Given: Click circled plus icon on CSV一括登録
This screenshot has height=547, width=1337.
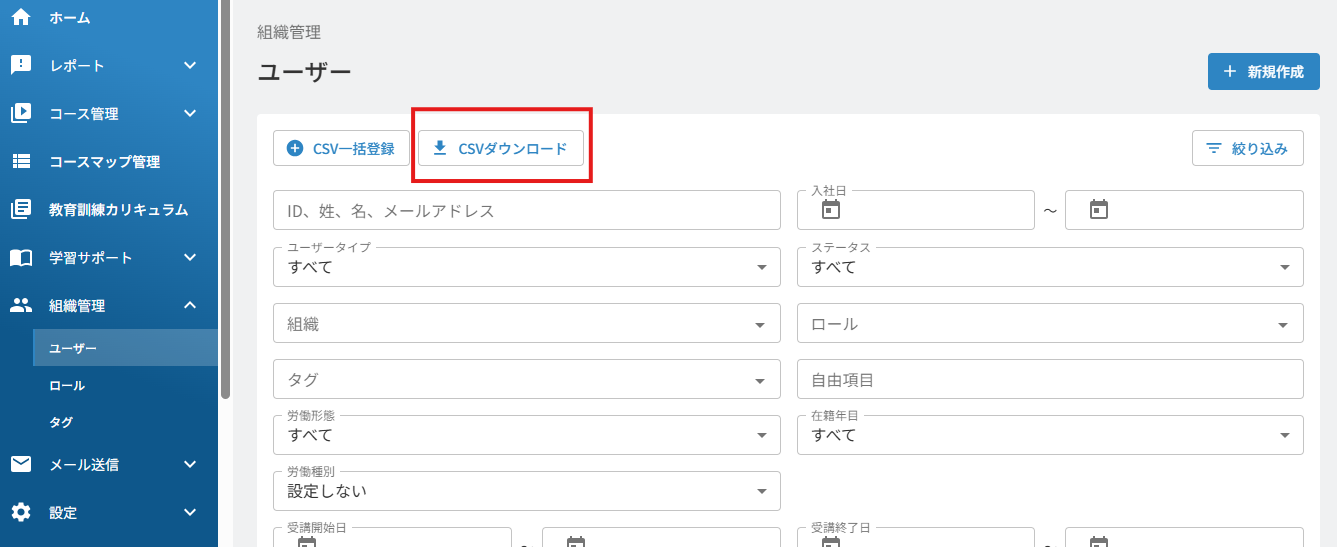Looking at the screenshot, I should (x=295, y=148).
